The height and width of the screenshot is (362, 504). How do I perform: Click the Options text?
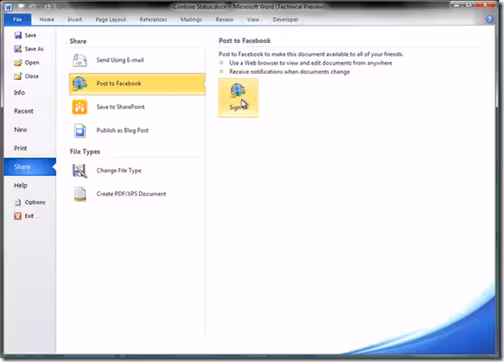pyautogui.click(x=35, y=202)
